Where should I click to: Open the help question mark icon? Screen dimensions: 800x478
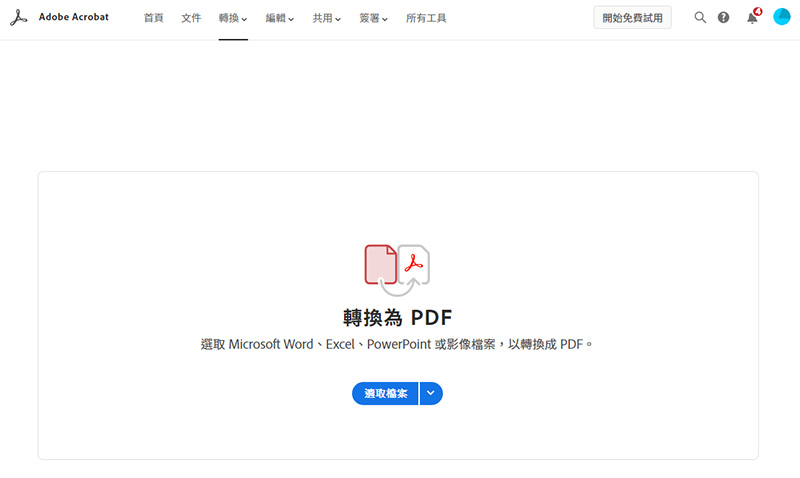pyautogui.click(x=723, y=18)
